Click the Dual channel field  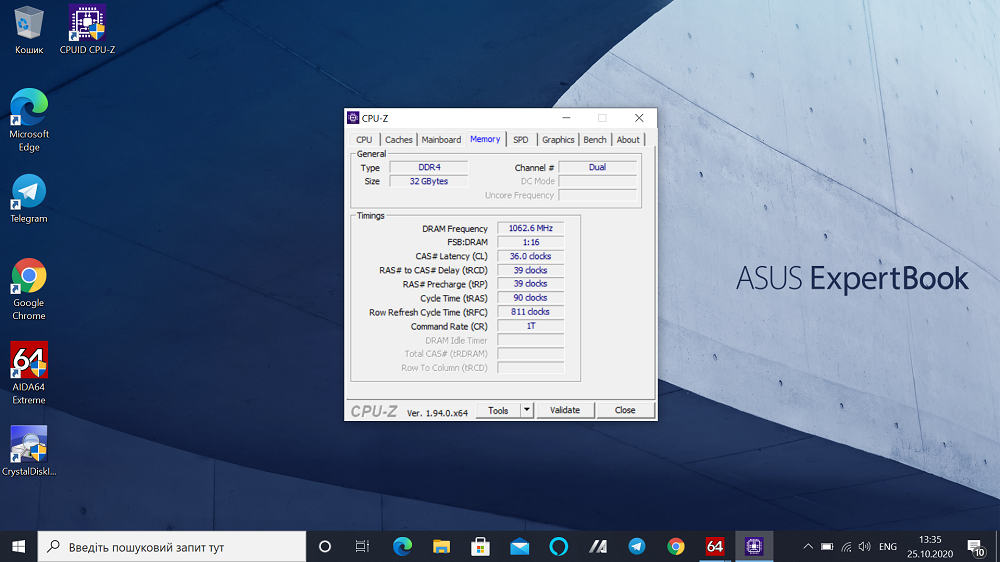[x=598, y=167]
